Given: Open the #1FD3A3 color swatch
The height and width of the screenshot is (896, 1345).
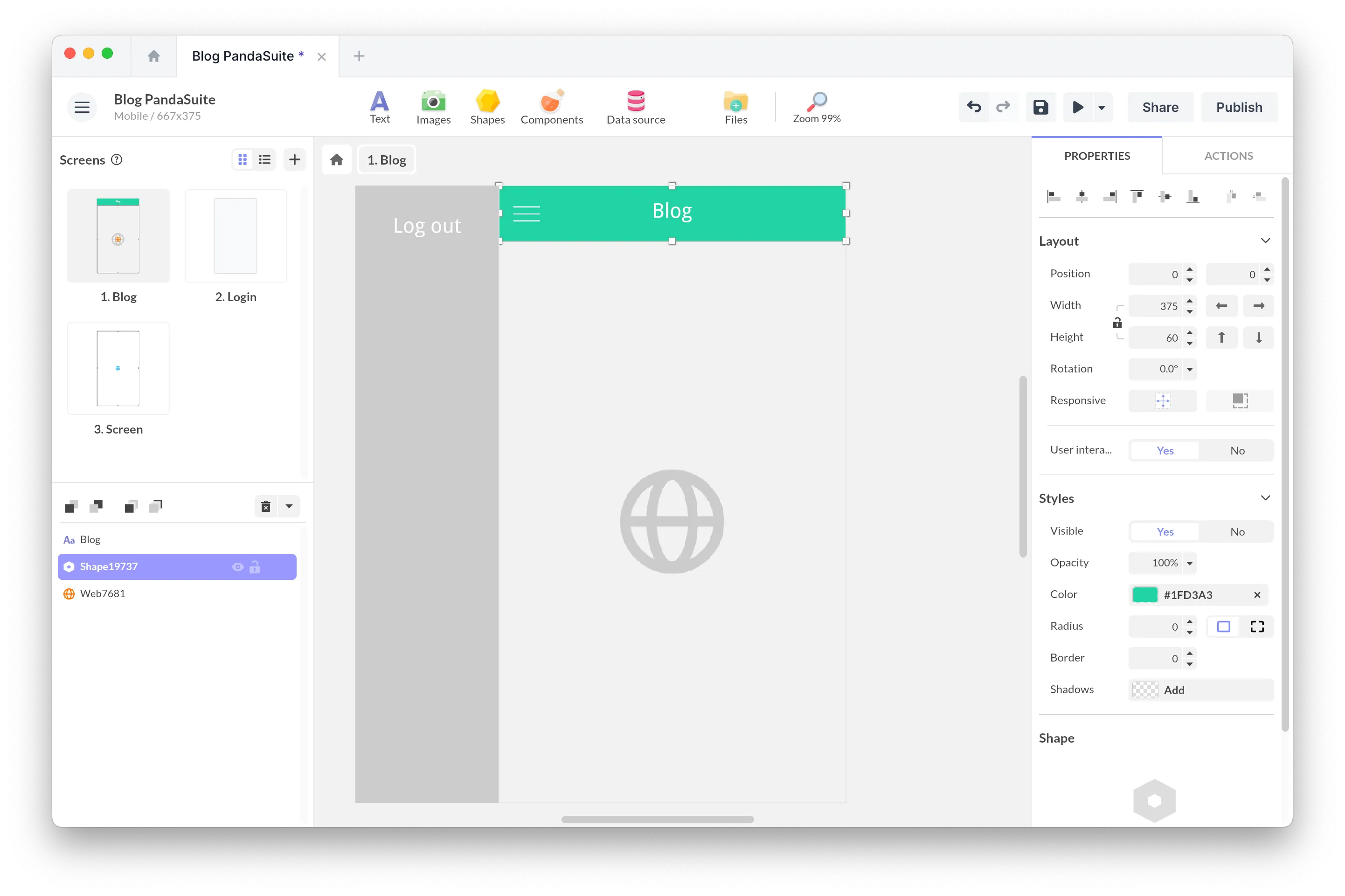Looking at the screenshot, I should [1147, 594].
